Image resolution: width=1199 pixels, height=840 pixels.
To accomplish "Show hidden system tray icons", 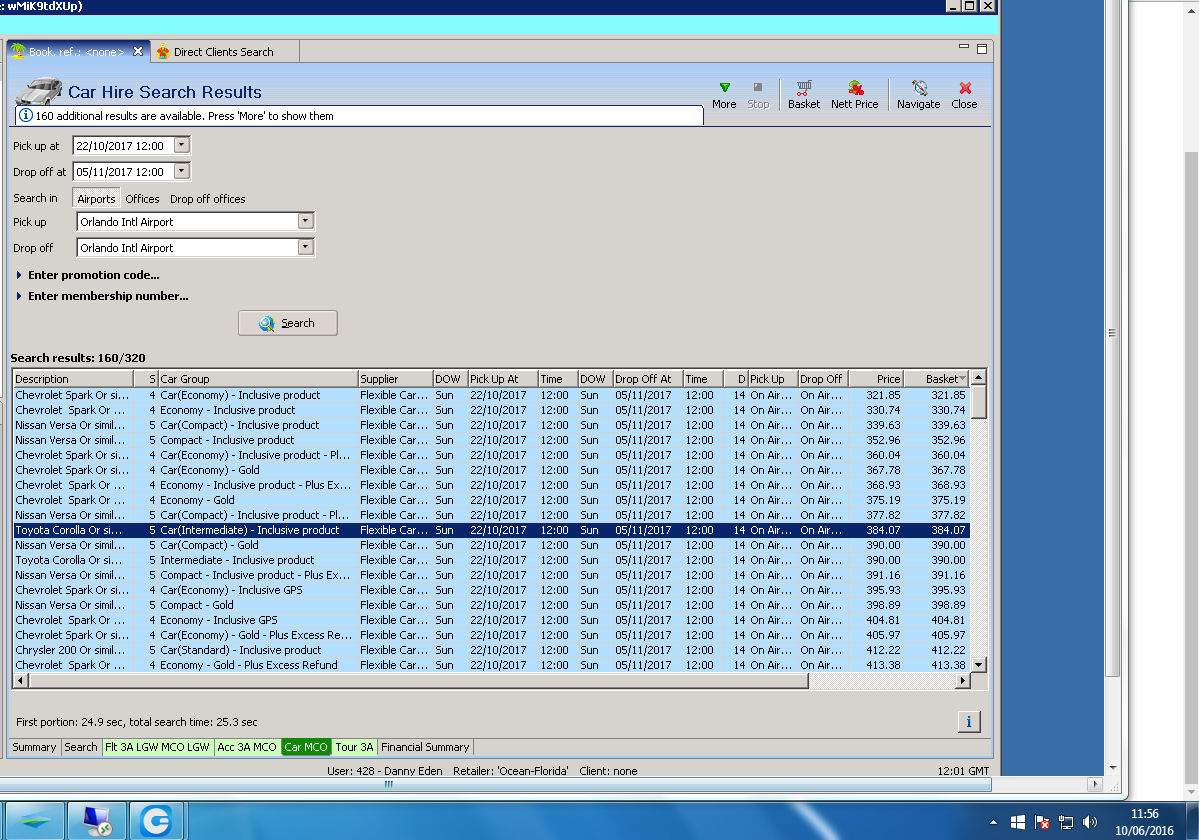I will point(993,822).
